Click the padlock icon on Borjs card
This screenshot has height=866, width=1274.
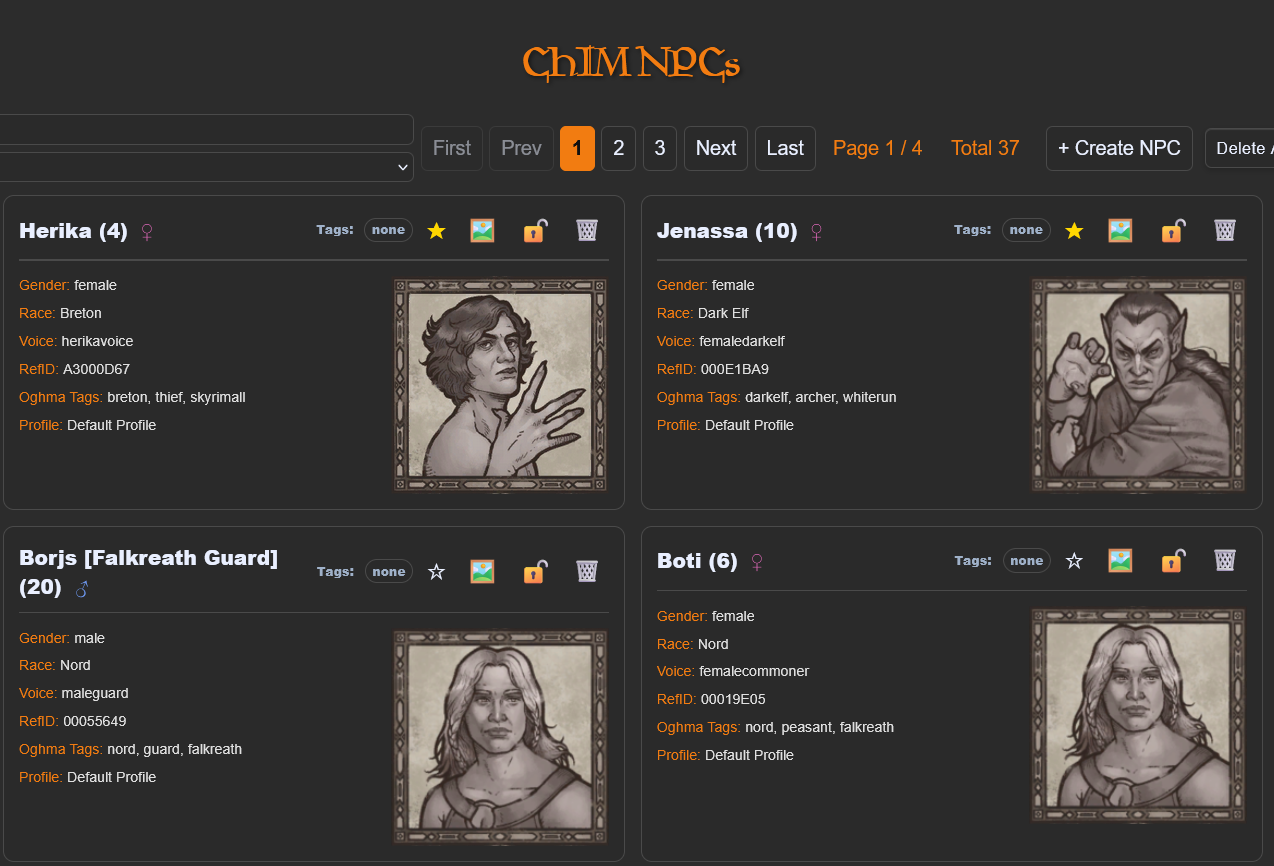click(x=535, y=572)
